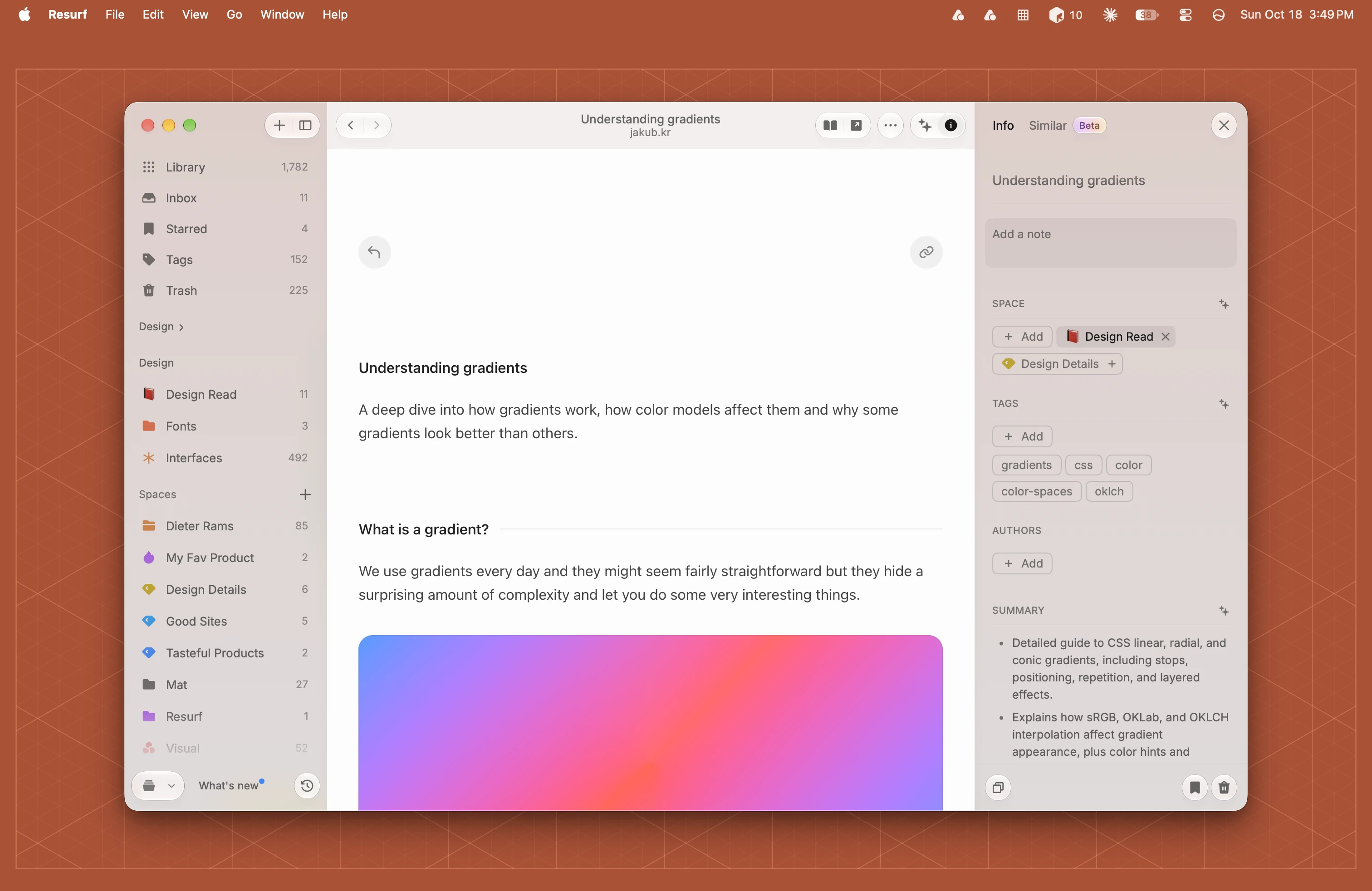Expand the Design section chevron
Image resolution: width=1372 pixels, height=891 pixels.
[181, 327]
